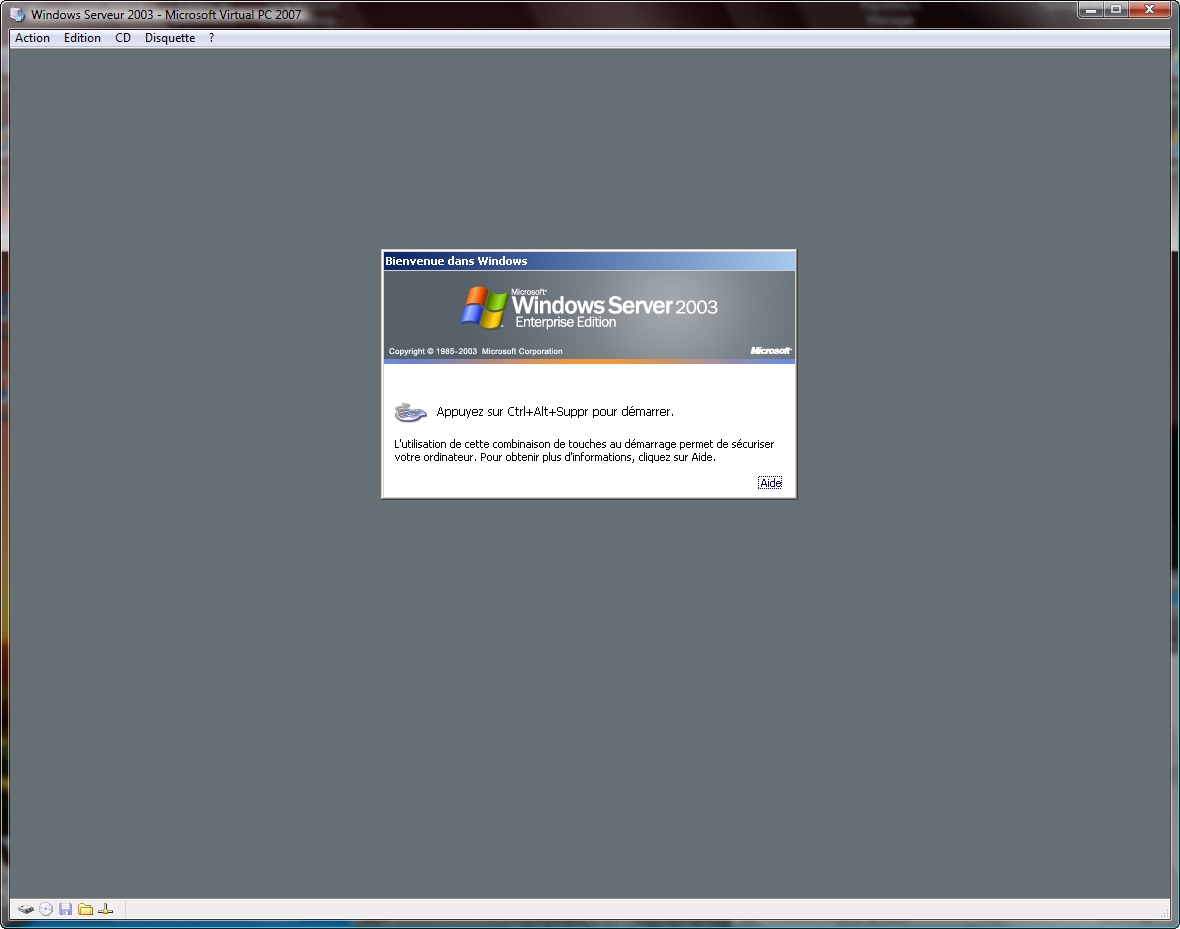1180x929 pixels.
Task: Click the floppy disk status icon
Action: pos(65,909)
